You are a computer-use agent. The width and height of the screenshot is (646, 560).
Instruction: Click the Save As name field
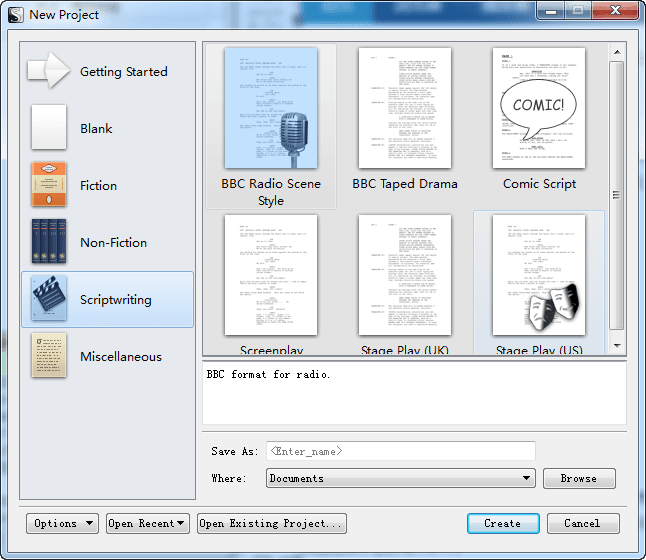(400, 451)
